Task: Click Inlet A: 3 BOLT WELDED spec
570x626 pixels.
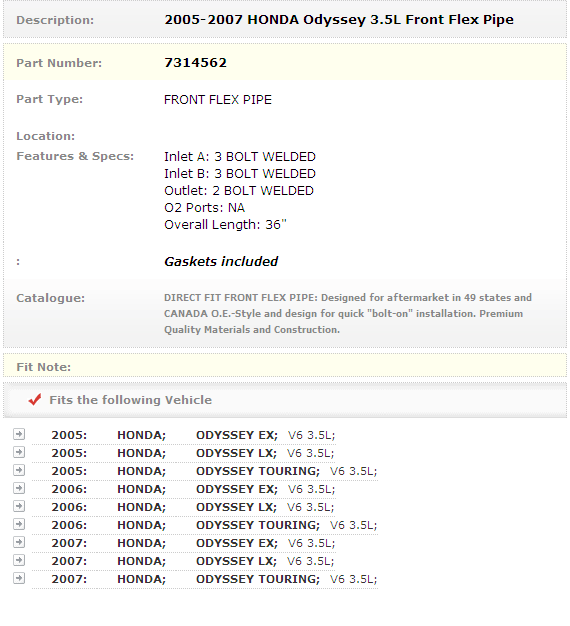Action: pos(239,156)
